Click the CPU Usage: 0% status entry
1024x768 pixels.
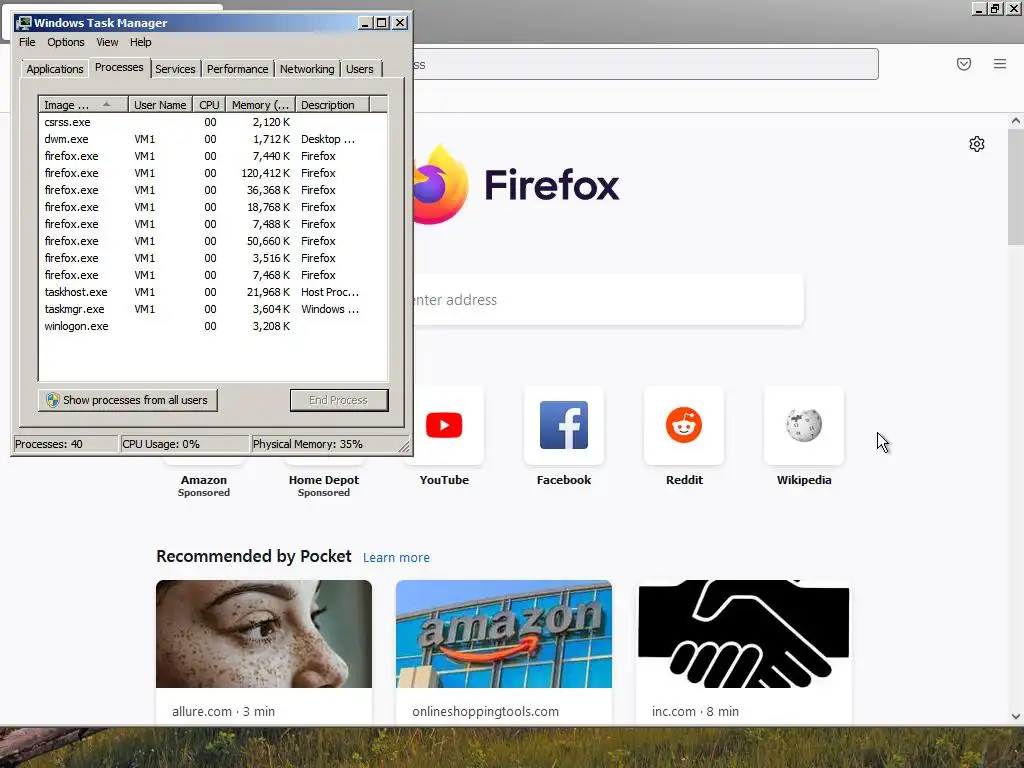185,444
